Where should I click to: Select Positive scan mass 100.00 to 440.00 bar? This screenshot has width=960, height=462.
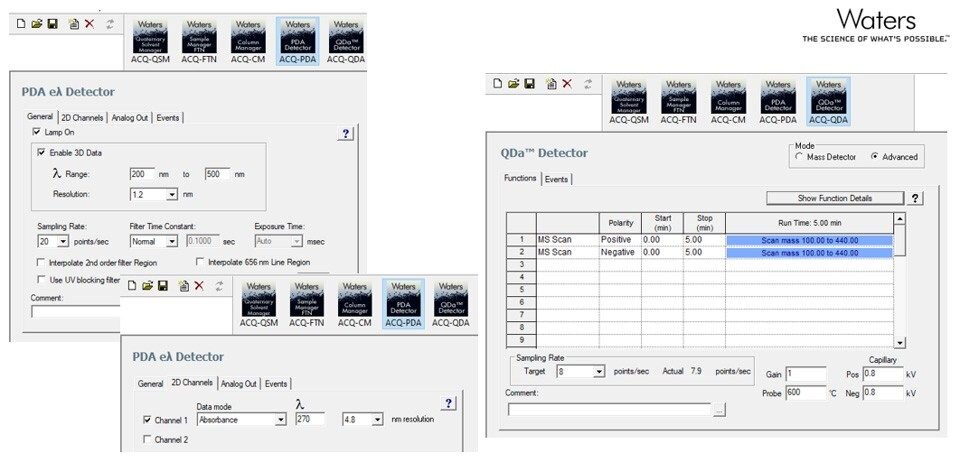click(809, 240)
